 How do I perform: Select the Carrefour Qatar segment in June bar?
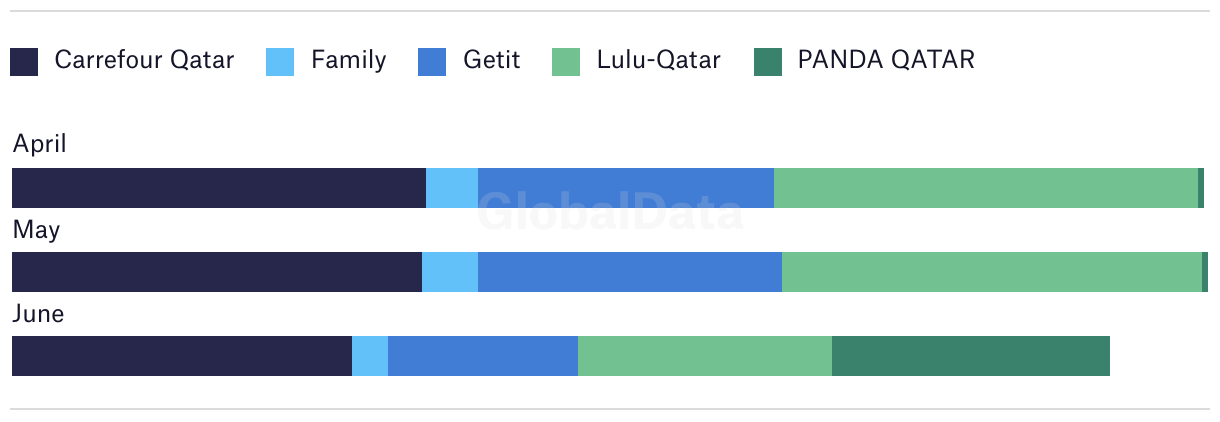[x=182, y=356]
